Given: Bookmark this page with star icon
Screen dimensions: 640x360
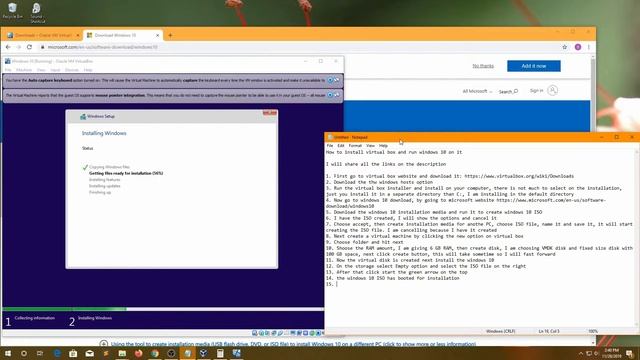Looking at the screenshot, I should click(565, 47).
